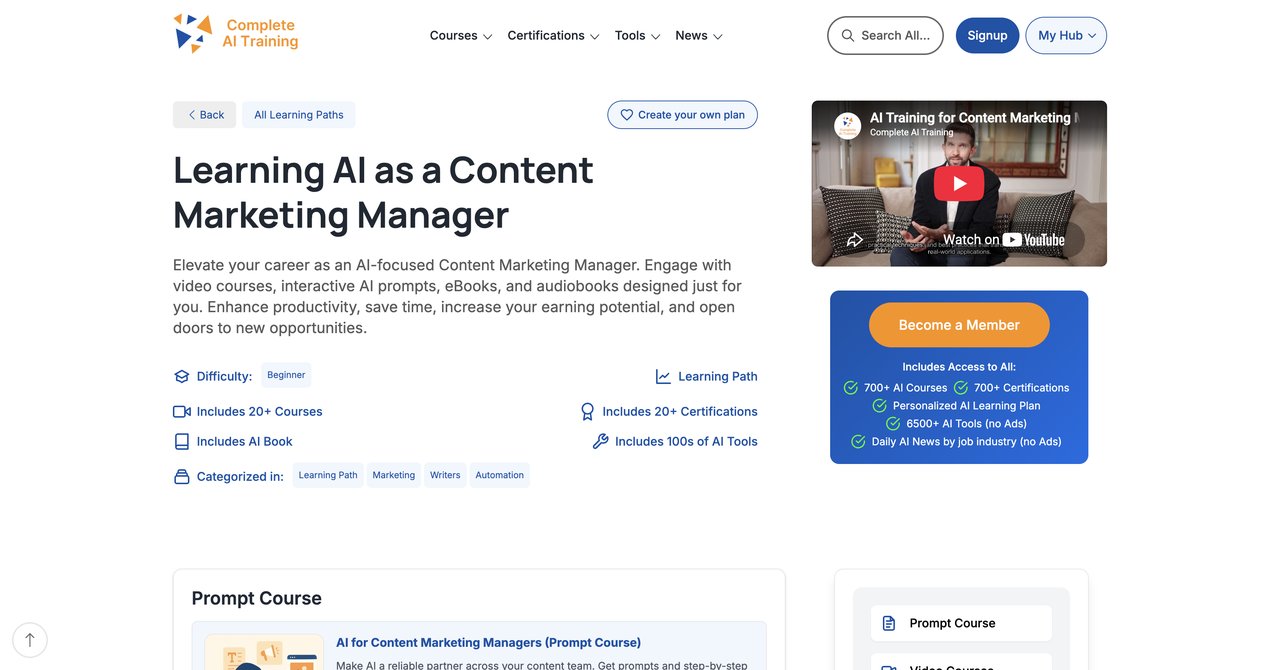
Task: Click the Complete AI Training logo
Action: 236,34
